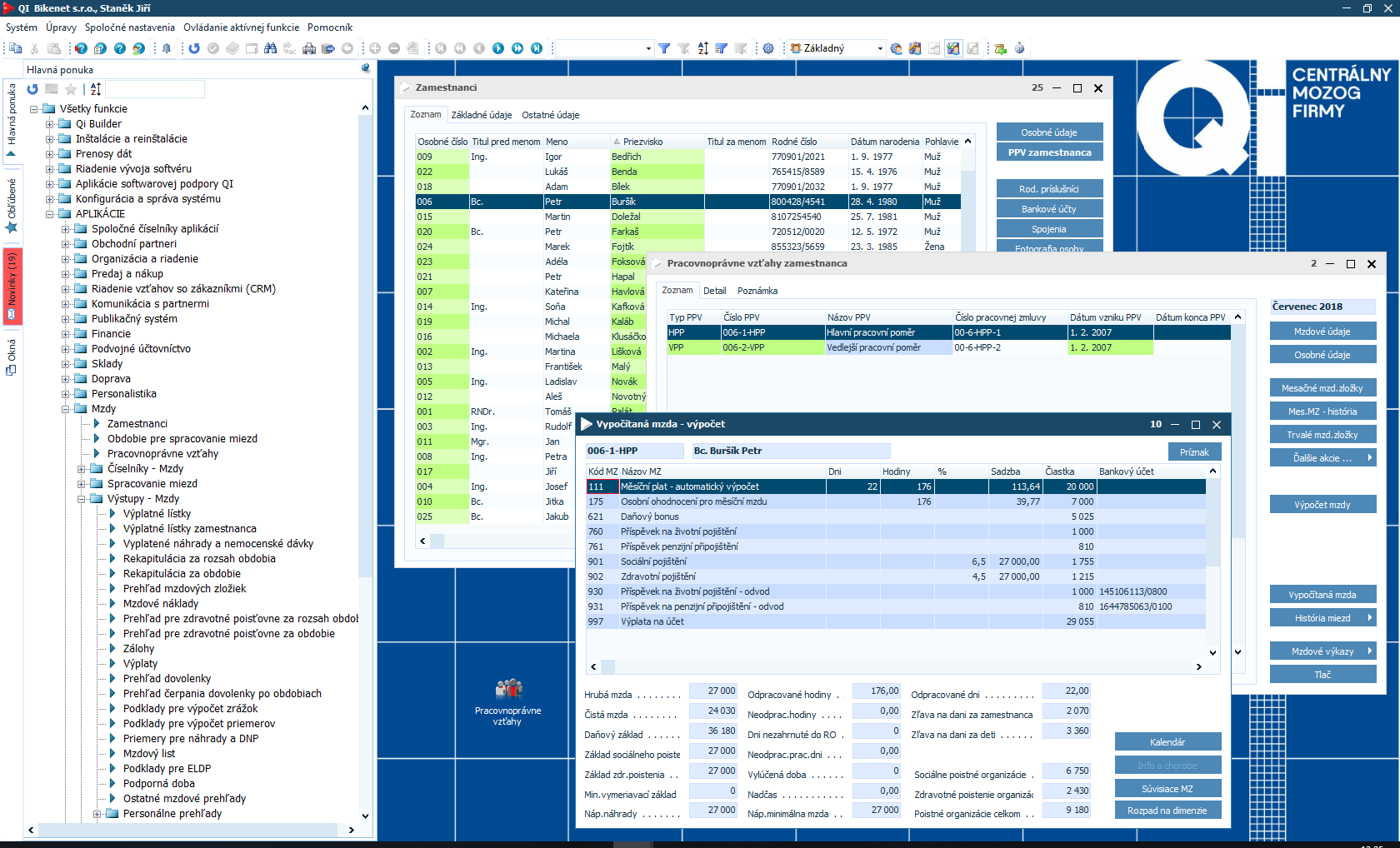
Task: Switch to the Základné údaje tab
Action: tap(481, 115)
